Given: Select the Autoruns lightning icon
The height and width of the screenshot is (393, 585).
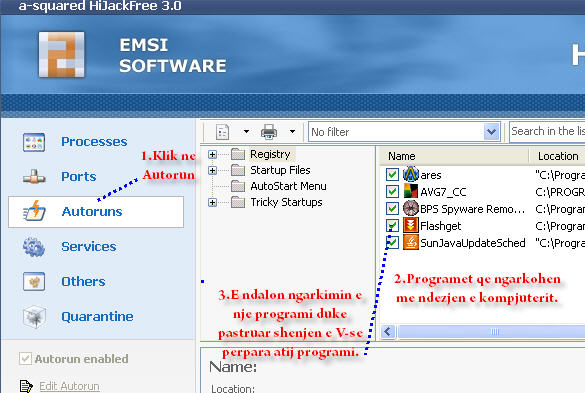Looking at the screenshot, I should click(35, 211).
